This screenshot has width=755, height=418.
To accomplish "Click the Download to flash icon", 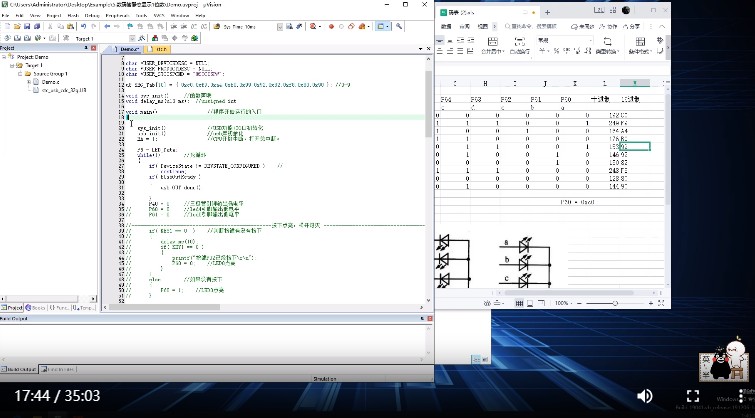I will pos(65,38).
